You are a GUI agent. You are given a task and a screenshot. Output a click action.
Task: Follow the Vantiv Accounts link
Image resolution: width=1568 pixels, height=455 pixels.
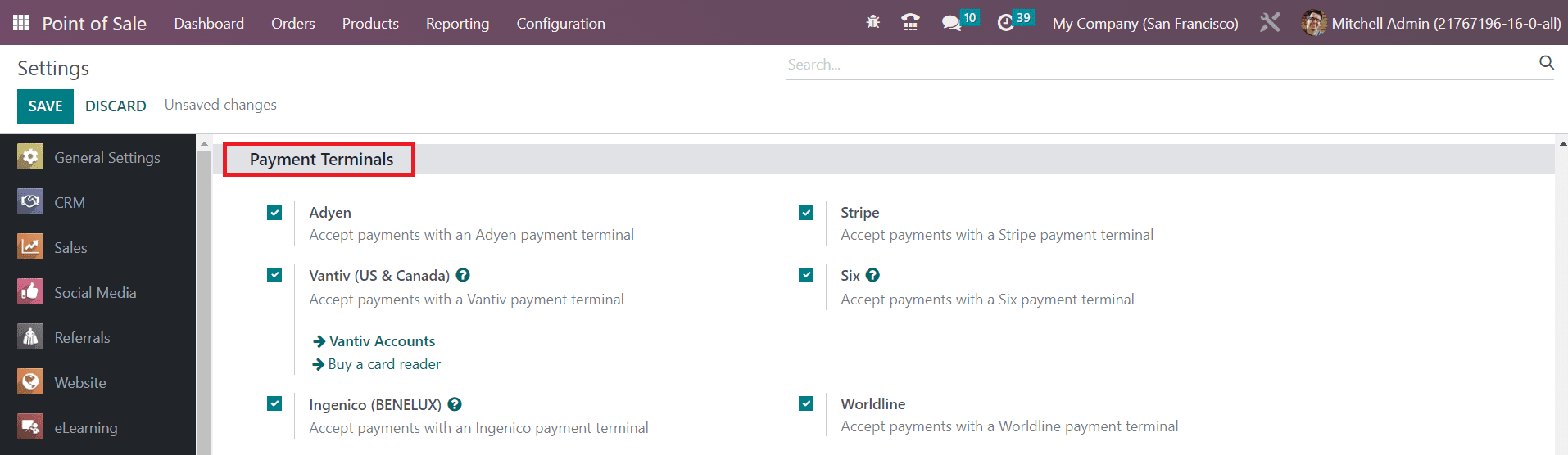point(382,341)
